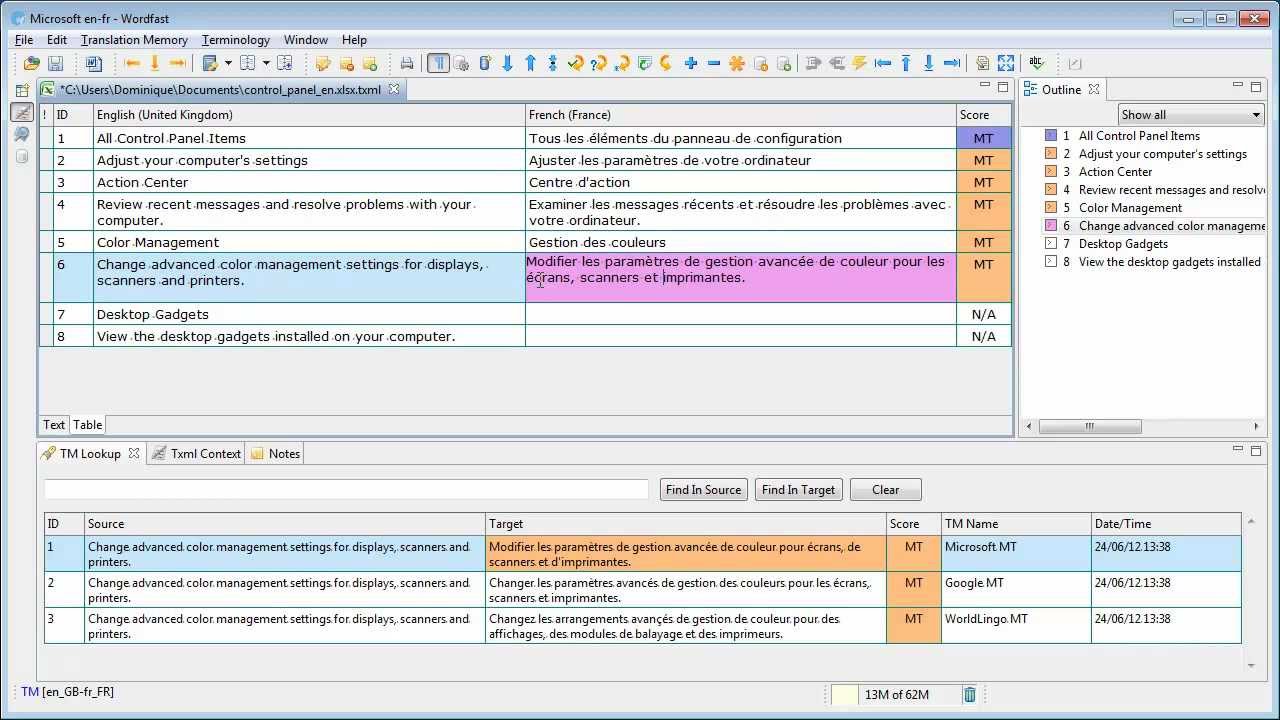
Task: Open the File menu
Action: [x=24, y=40]
